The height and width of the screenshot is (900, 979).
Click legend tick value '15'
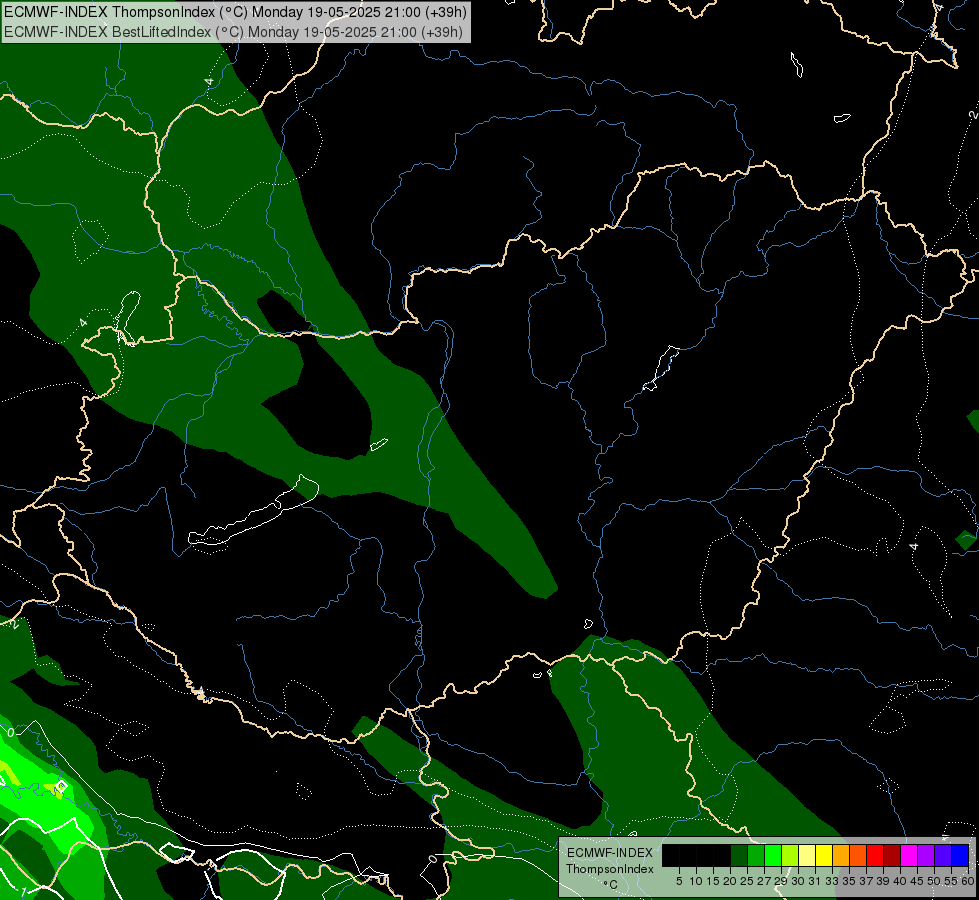(x=713, y=881)
